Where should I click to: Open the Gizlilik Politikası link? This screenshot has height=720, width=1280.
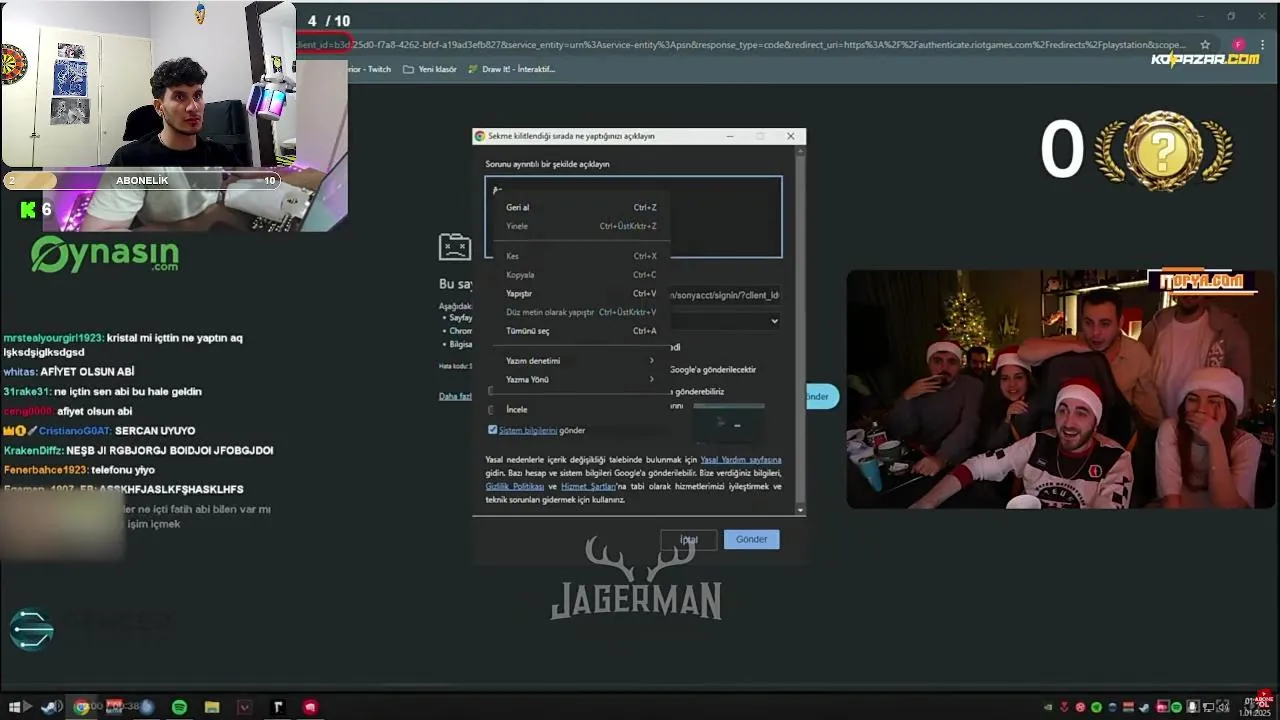[515, 486]
